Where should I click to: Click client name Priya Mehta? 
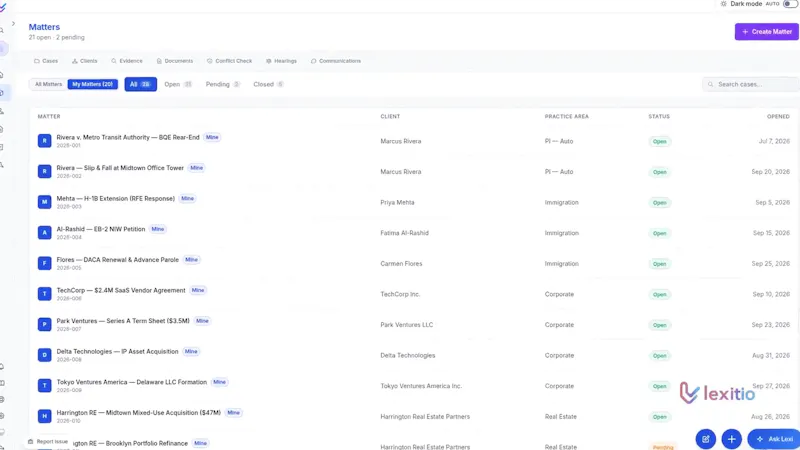pyautogui.click(x=397, y=203)
